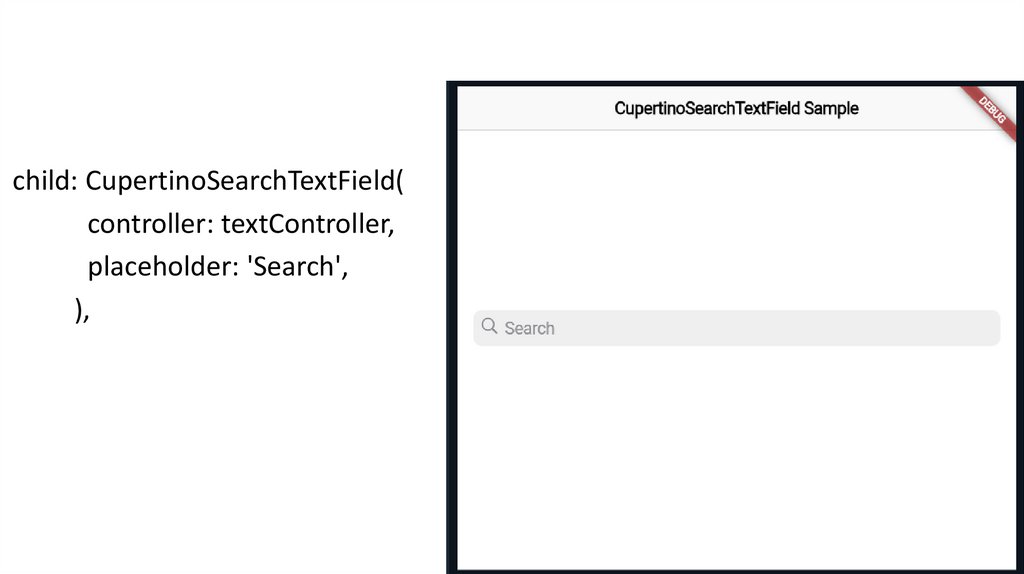Click the word Sample in the title
Image resolution: width=1024 pixels, height=574 pixels.
[831, 108]
